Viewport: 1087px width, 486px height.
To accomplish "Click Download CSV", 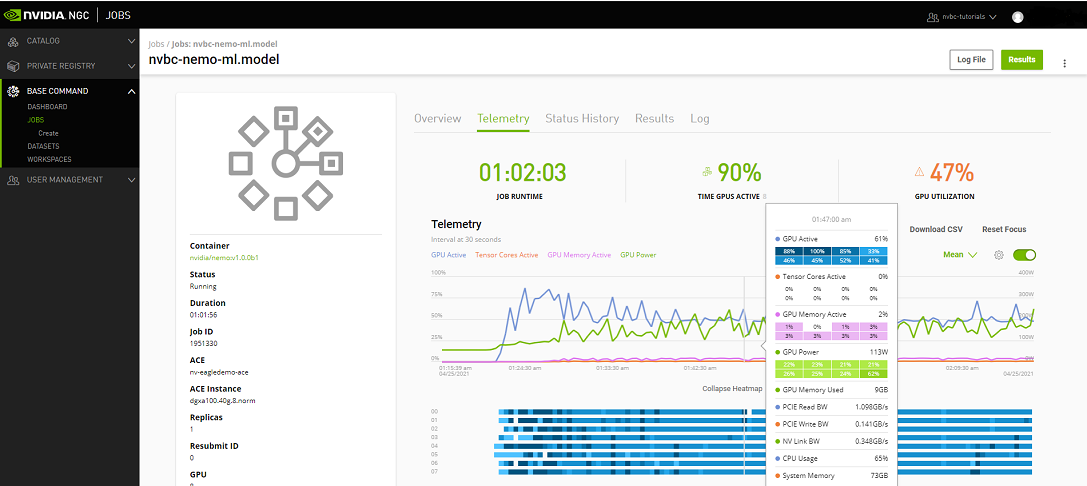I will pyautogui.click(x=936, y=229).
